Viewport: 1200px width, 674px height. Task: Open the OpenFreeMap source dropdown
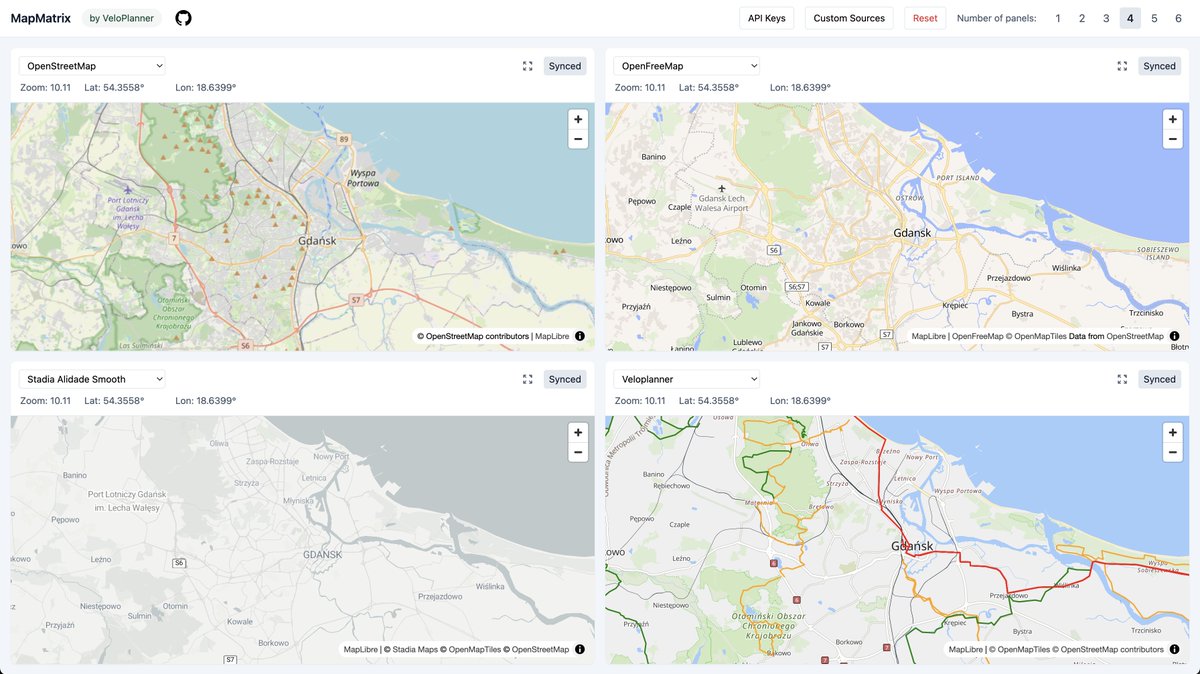tap(686, 66)
